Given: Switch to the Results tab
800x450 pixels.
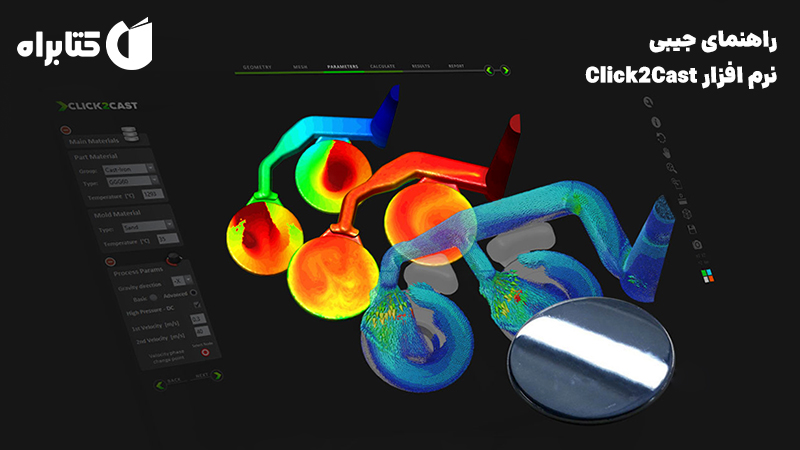Looking at the screenshot, I should [x=421, y=66].
